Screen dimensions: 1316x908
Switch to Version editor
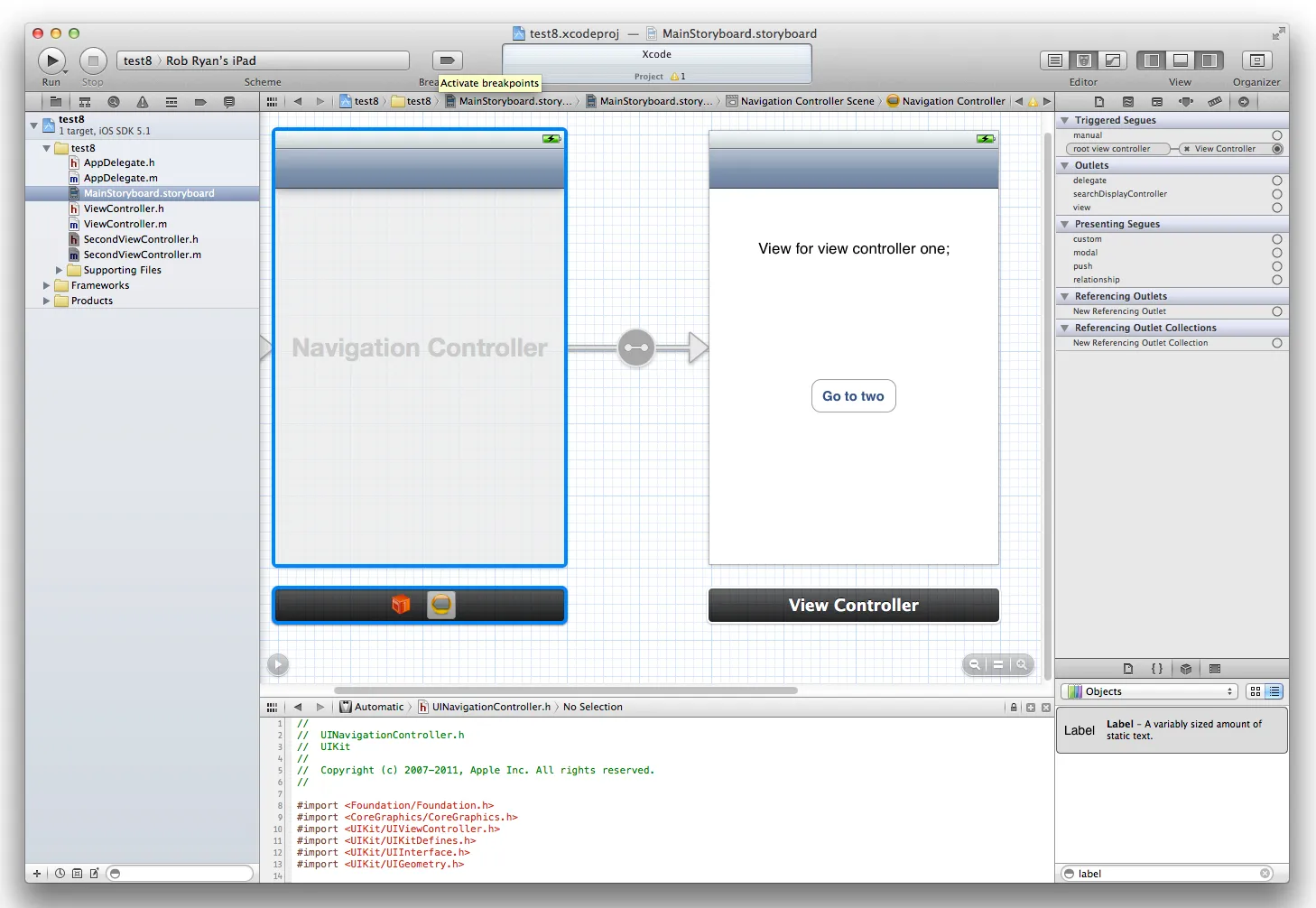tap(1113, 60)
